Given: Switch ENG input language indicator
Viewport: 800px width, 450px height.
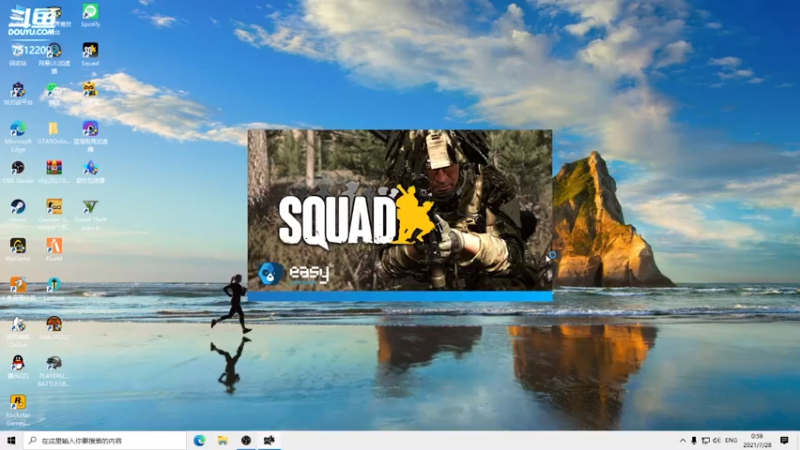Looking at the screenshot, I should click(731, 440).
